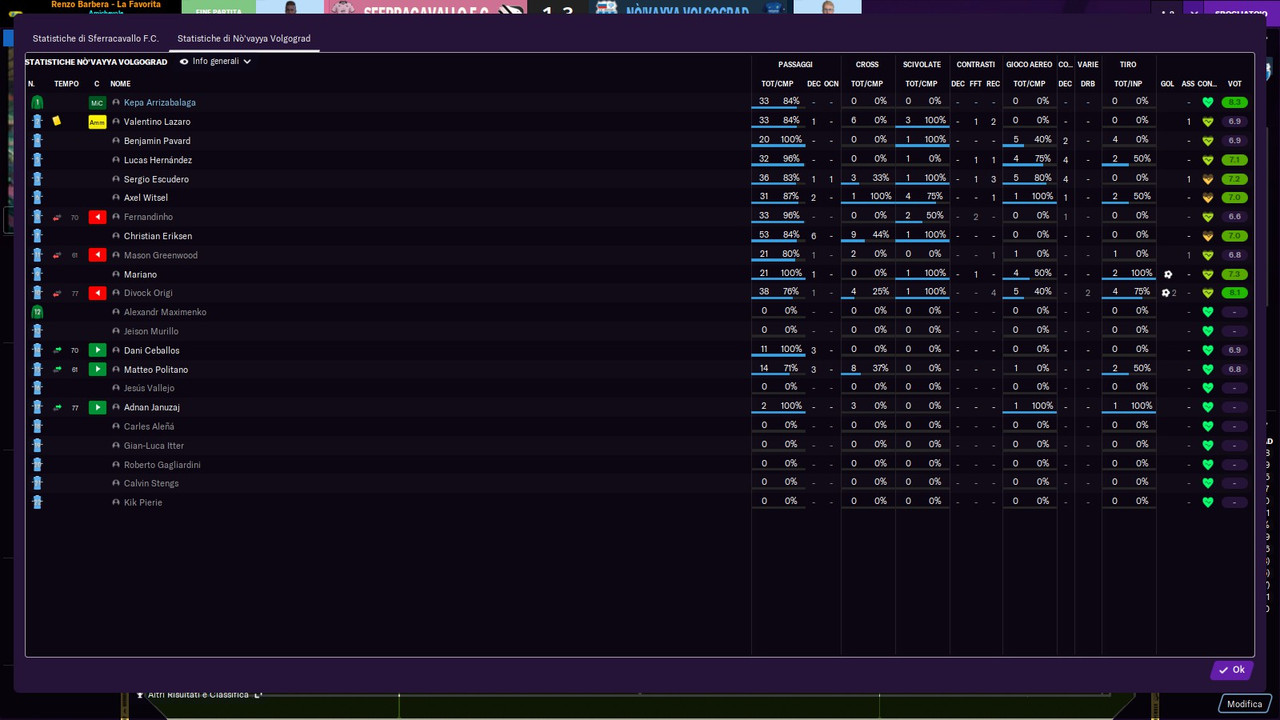
Task: Click the Altri Risultati e Classifica link
Action: pyautogui.click(x=198, y=695)
